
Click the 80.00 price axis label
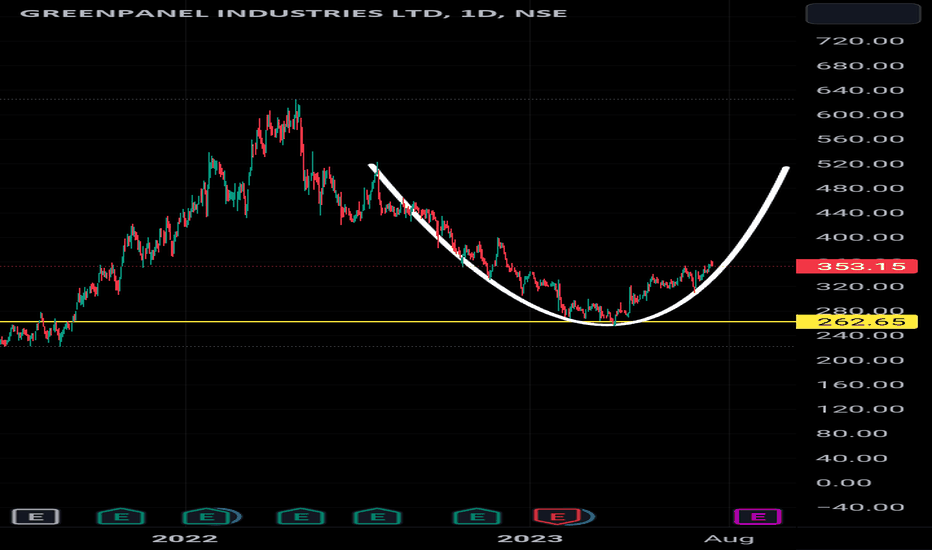click(852, 433)
